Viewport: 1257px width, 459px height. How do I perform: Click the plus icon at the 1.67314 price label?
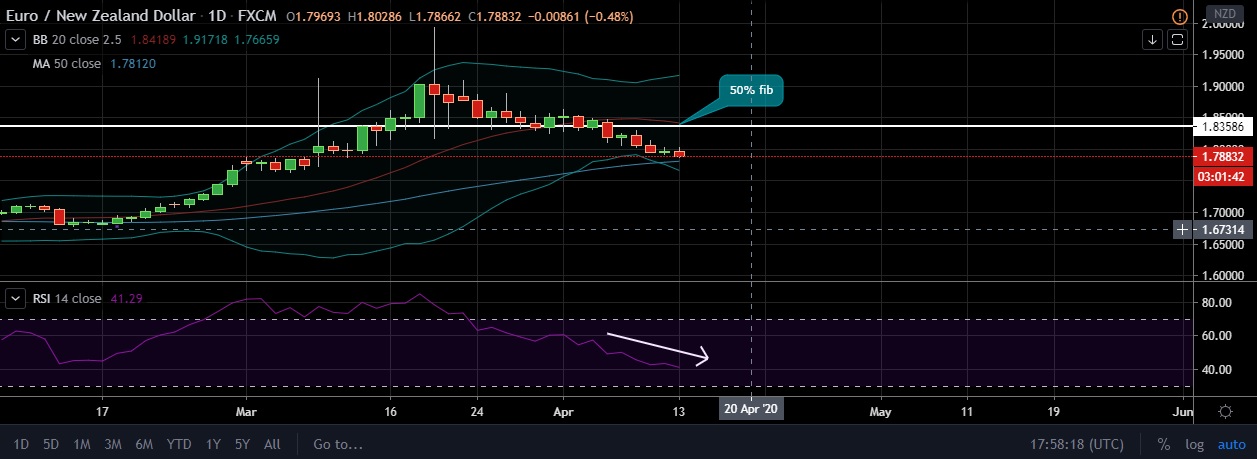(x=1183, y=230)
